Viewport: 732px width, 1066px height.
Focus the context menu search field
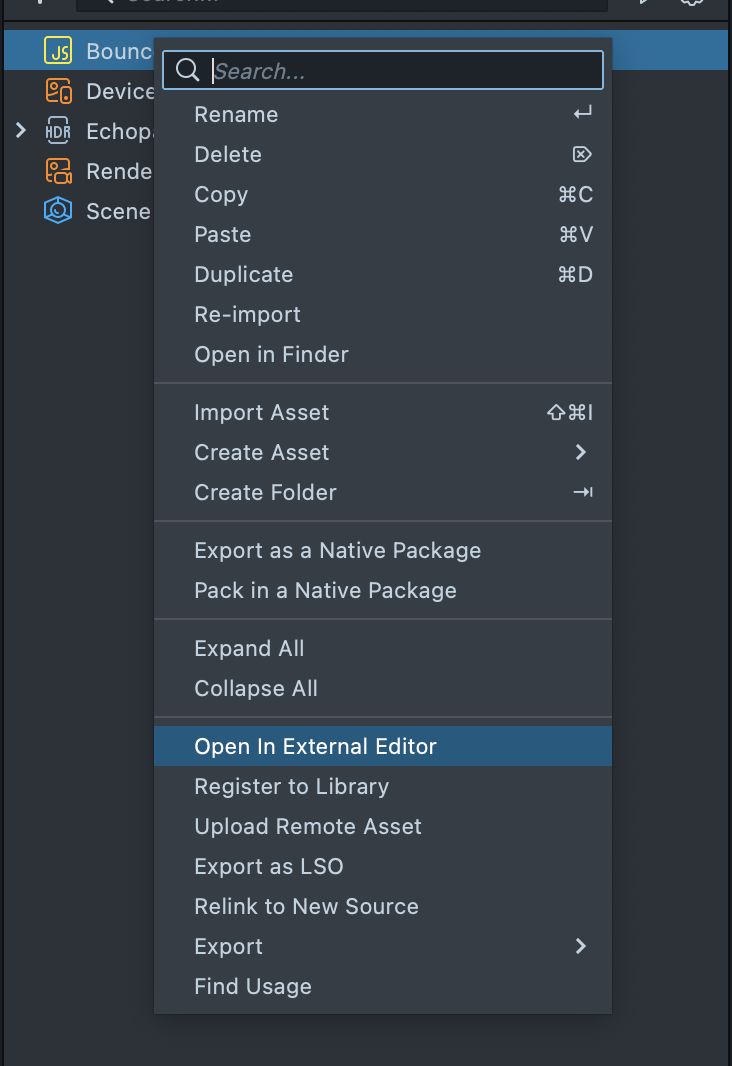click(x=404, y=71)
